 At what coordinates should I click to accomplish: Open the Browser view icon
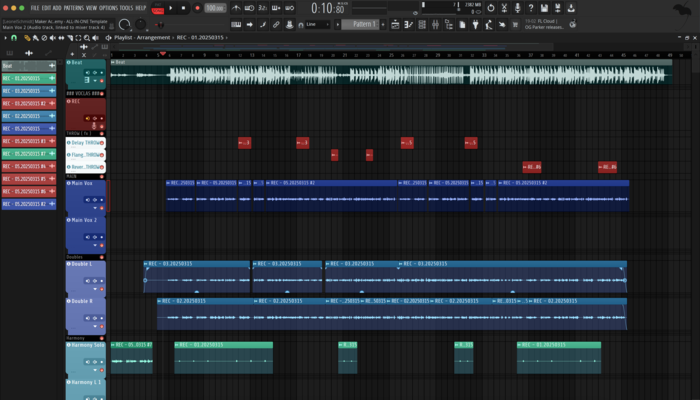click(x=449, y=25)
